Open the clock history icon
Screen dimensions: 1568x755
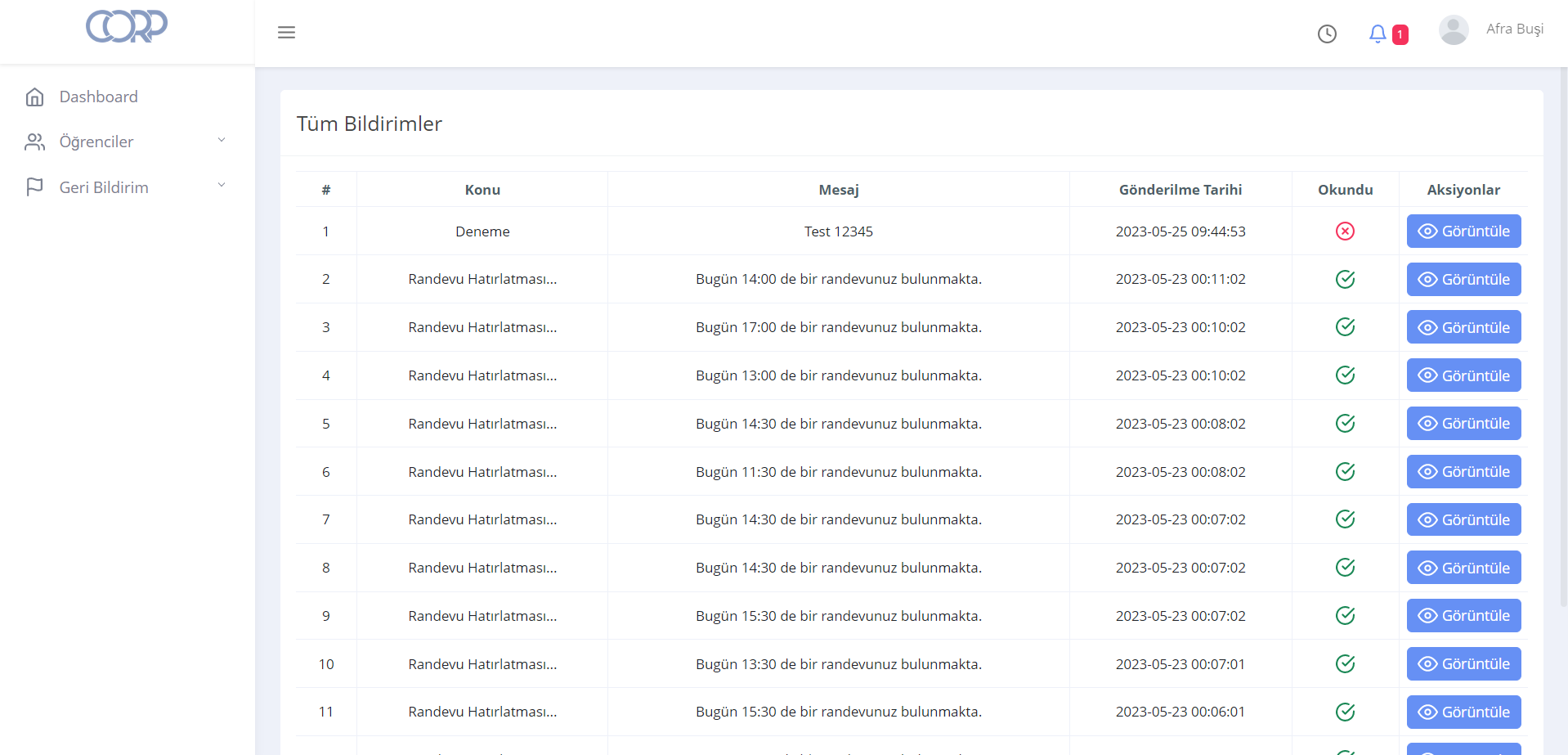1327,34
